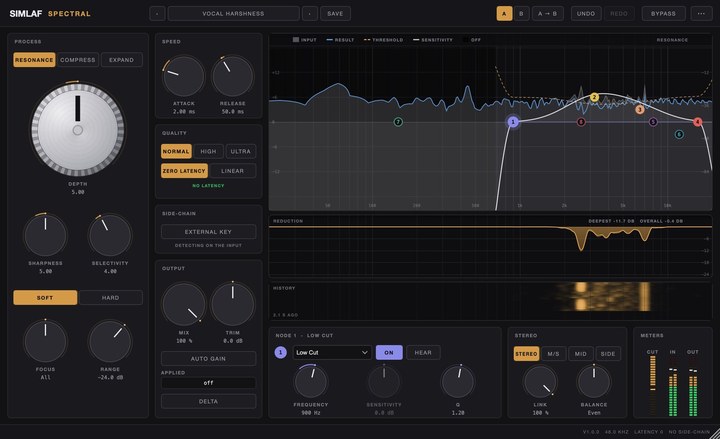Image resolution: width=720 pixels, height=439 pixels.
Task: Click the Sharpness knob
Action: pos(45,235)
